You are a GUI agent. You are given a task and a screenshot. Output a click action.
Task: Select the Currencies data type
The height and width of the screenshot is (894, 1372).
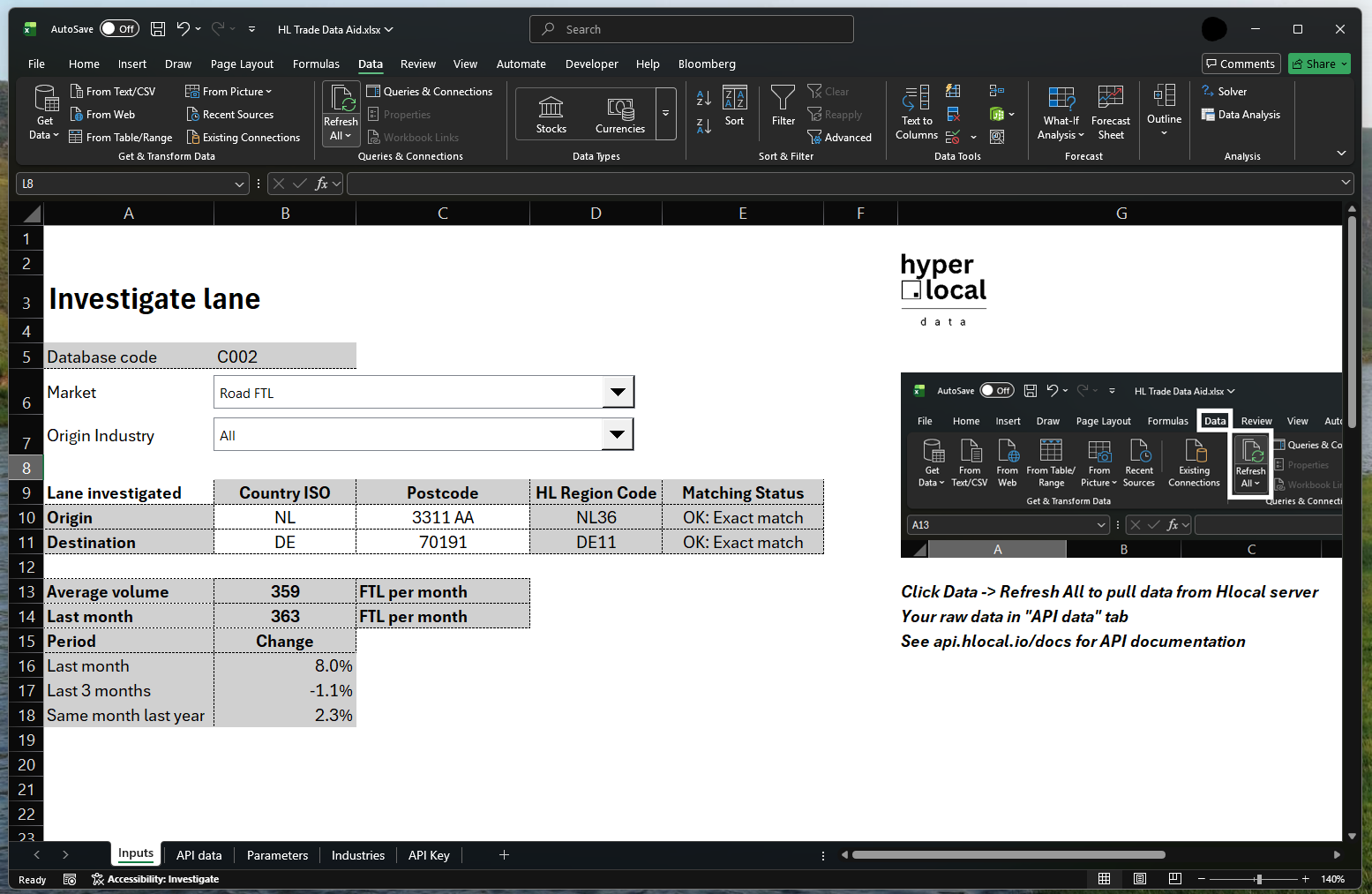pos(619,113)
